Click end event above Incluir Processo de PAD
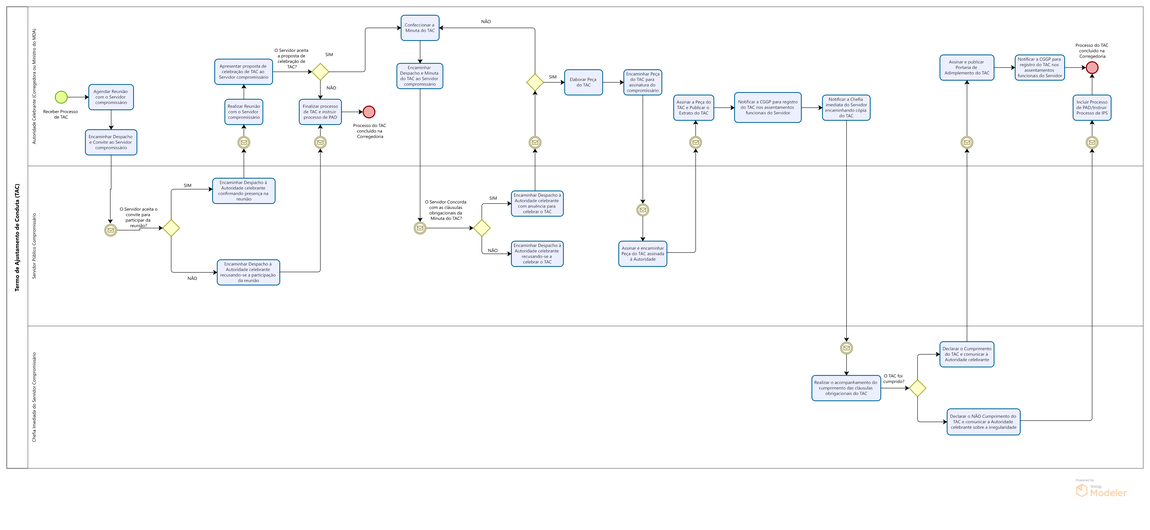The image size is (1150, 530). (1092, 67)
